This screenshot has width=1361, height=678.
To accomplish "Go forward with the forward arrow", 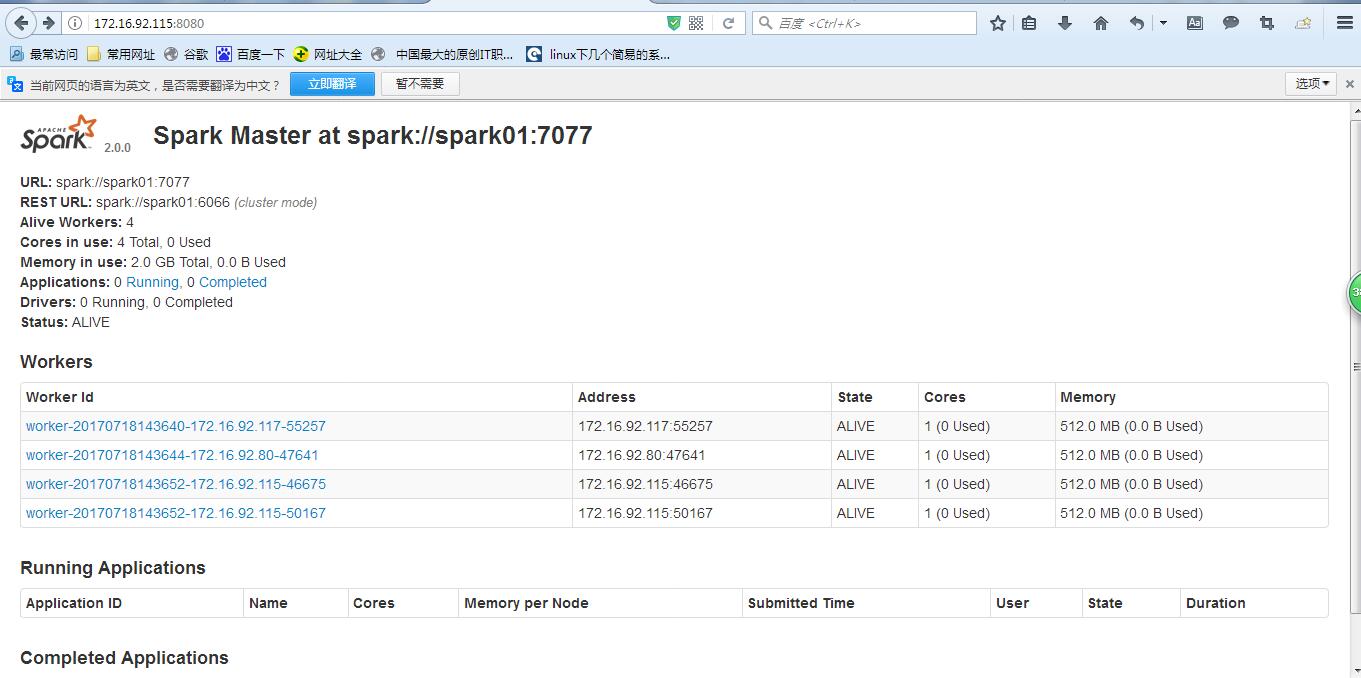I will click(x=48, y=22).
